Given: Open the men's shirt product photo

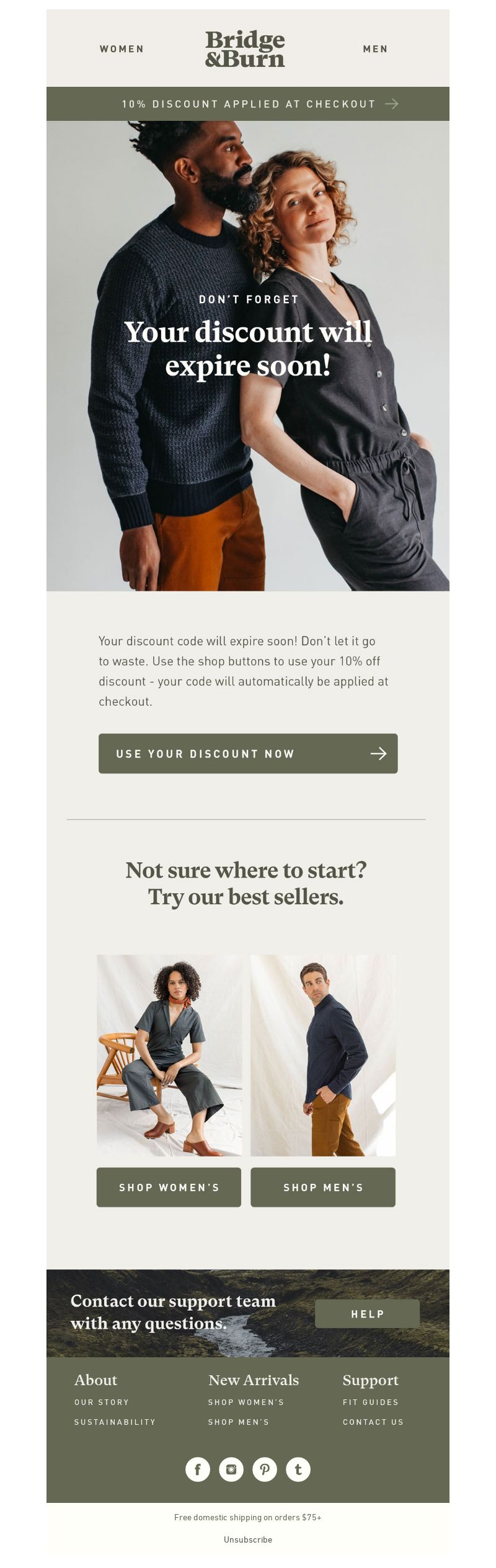Looking at the screenshot, I should pyautogui.click(x=323, y=1055).
